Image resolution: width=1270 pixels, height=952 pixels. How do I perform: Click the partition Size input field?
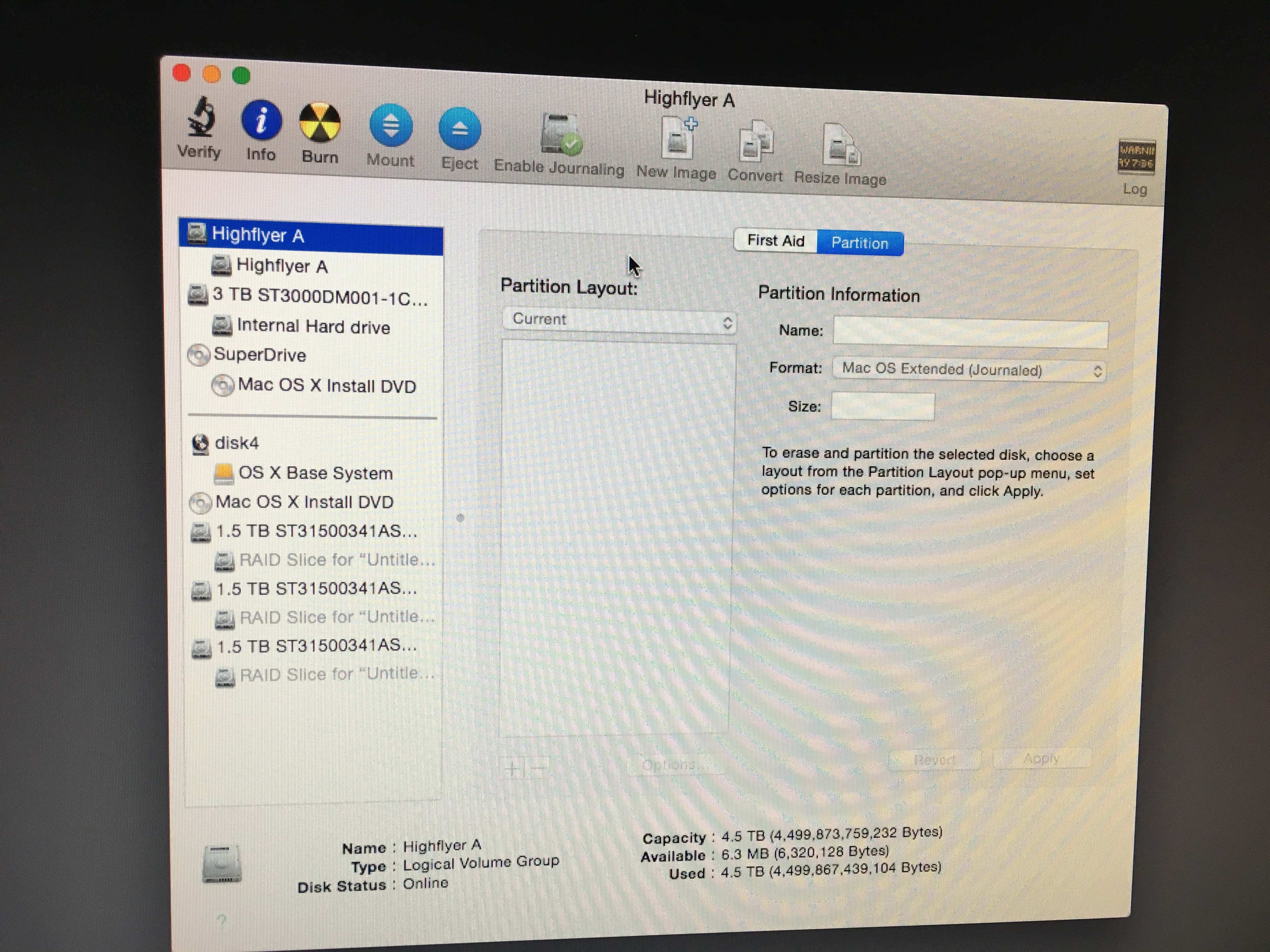click(x=883, y=406)
